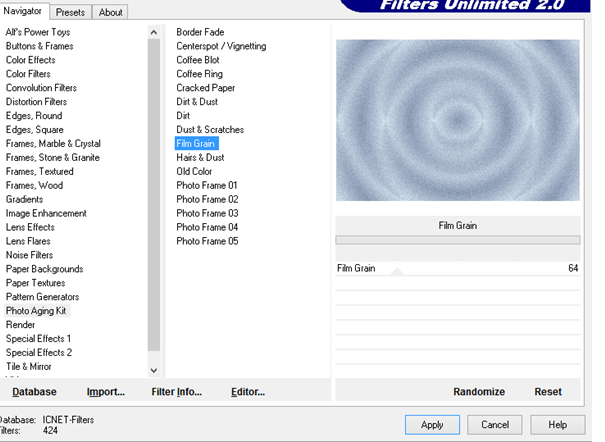Choose the Coffee Blot filter
Image resolution: width=605 pixels, height=442 pixels.
tap(198, 60)
